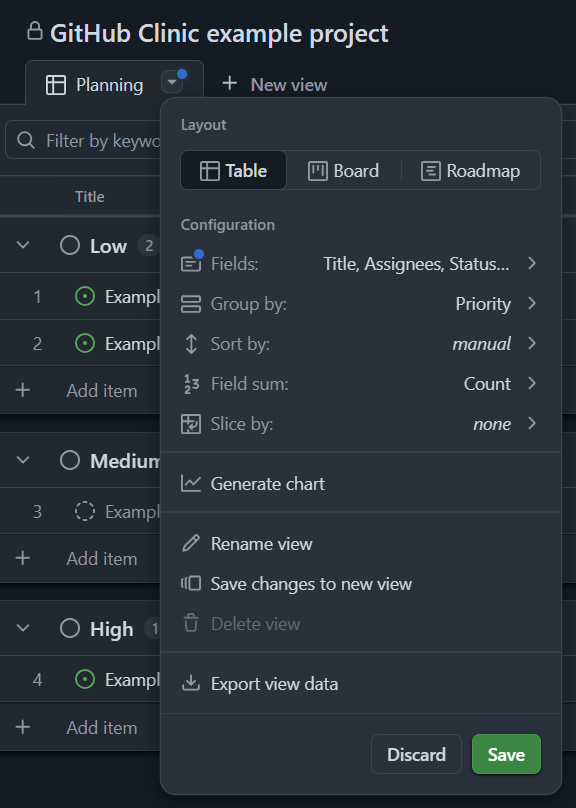Expand the Group by chevron
576x808 pixels.
[532, 303]
